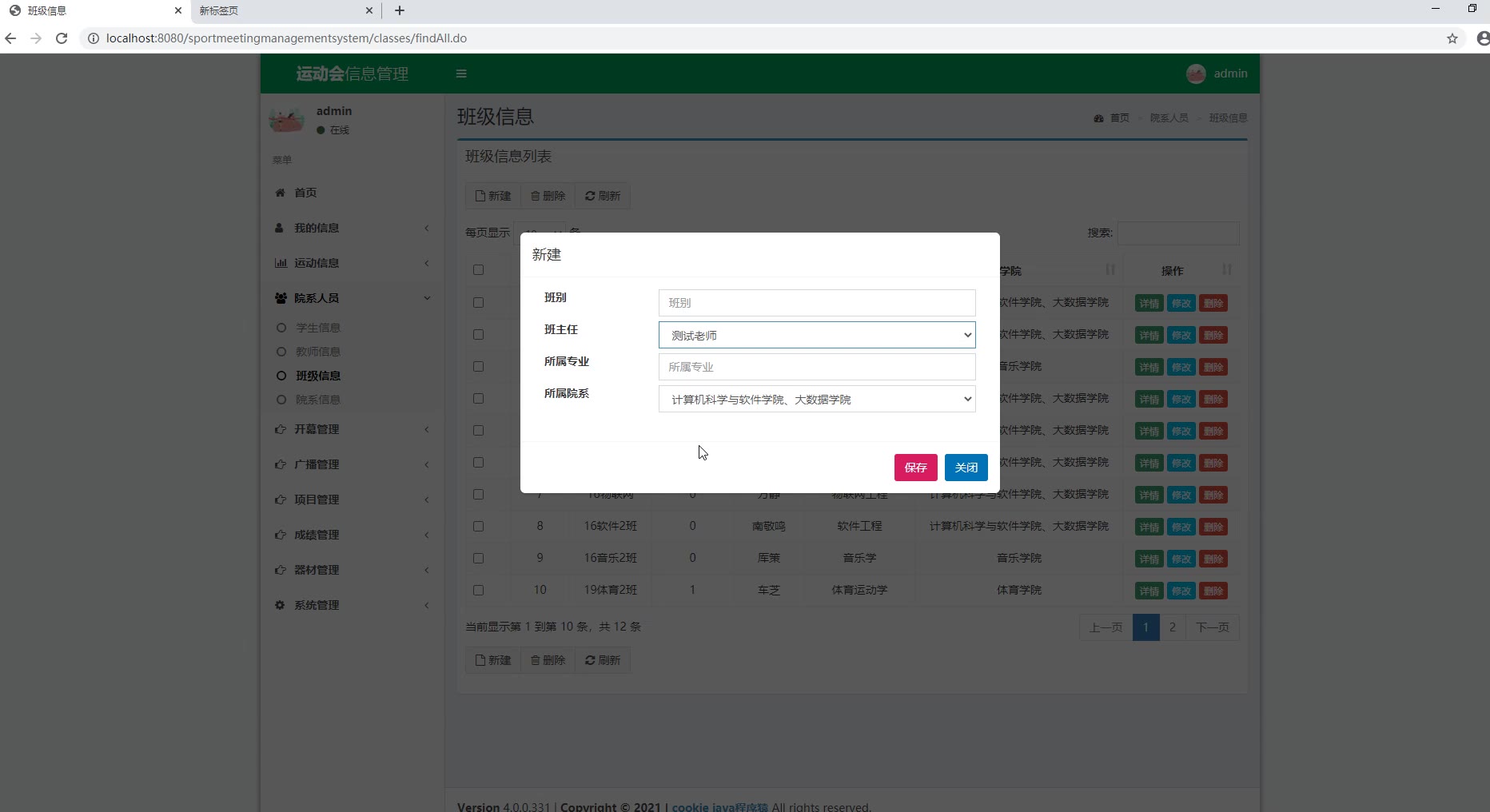Click the browser back arrow
Viewport: 1490px width, 812px height.
pyautogui.click(x=10, y=38)
